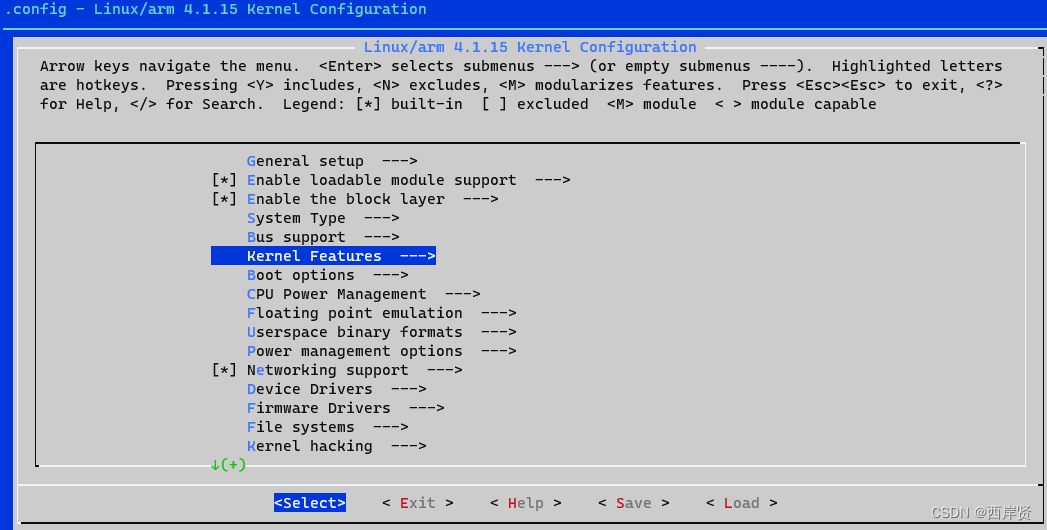Toggle Enable loadable module support checkbox

click(x=224, y=180)
